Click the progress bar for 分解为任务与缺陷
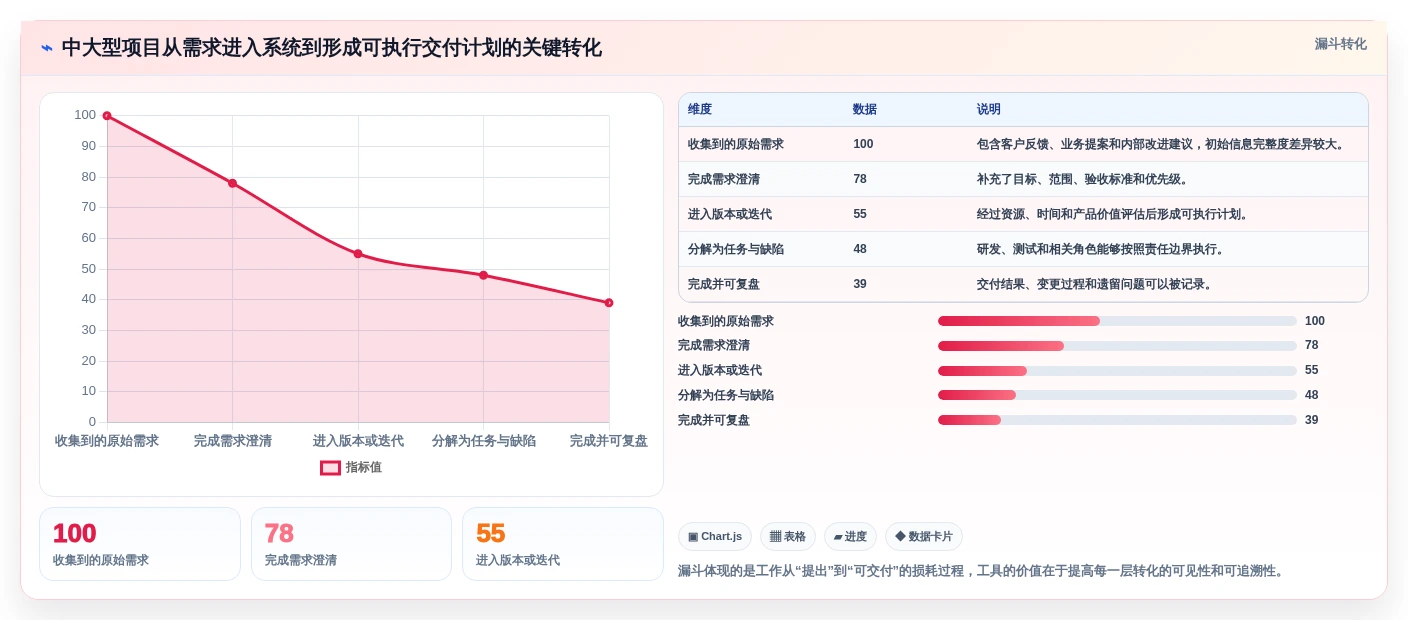 pyautogui.click(x=1117, y=395)
